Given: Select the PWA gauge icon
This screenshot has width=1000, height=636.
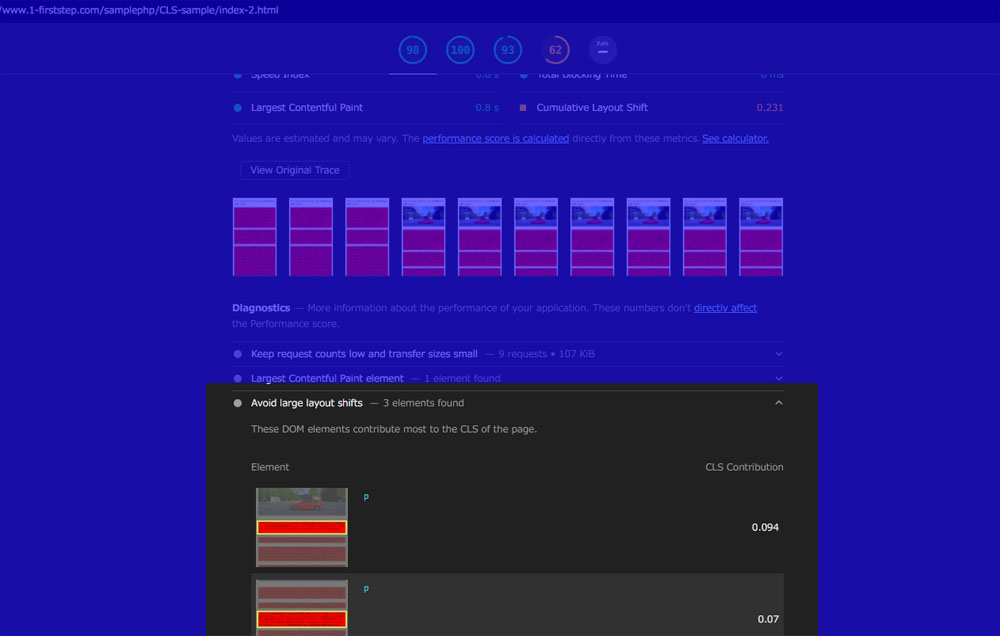Looking at the screenshot, I should coord(603,50).
